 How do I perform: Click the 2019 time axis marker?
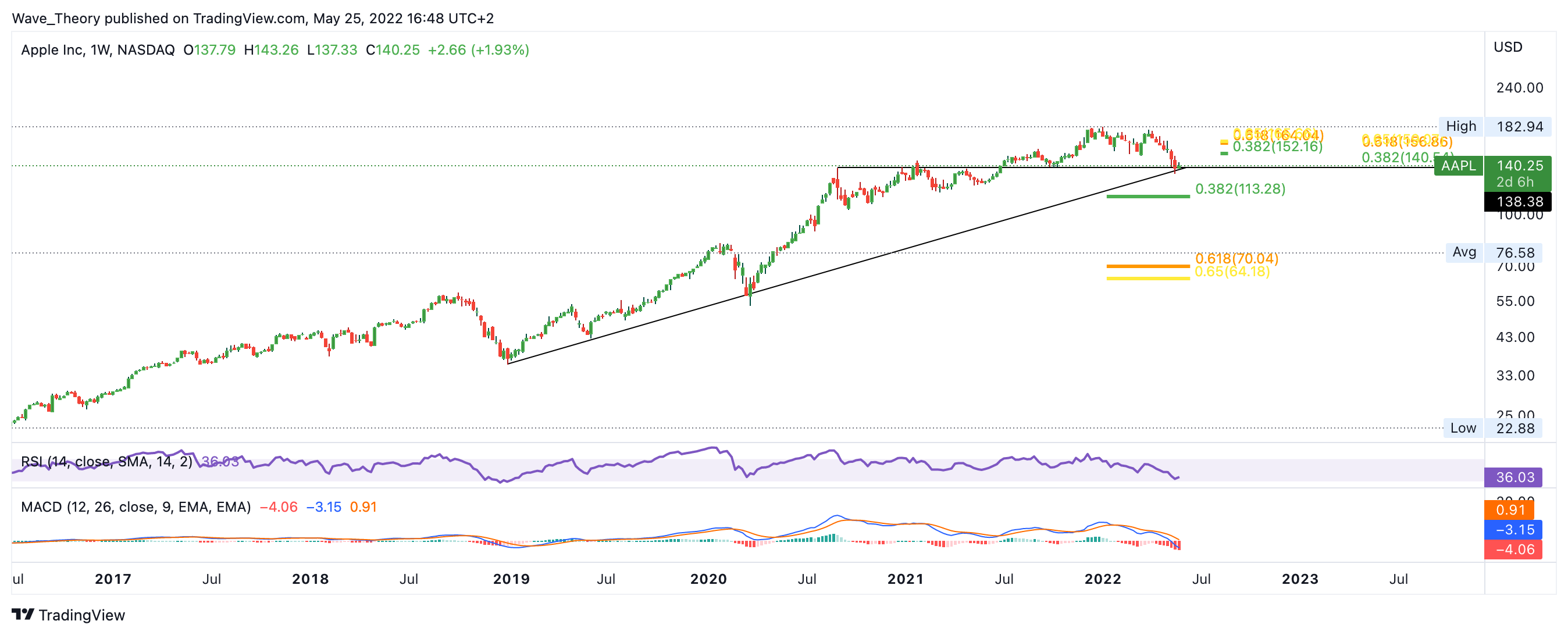pos(511,579)
